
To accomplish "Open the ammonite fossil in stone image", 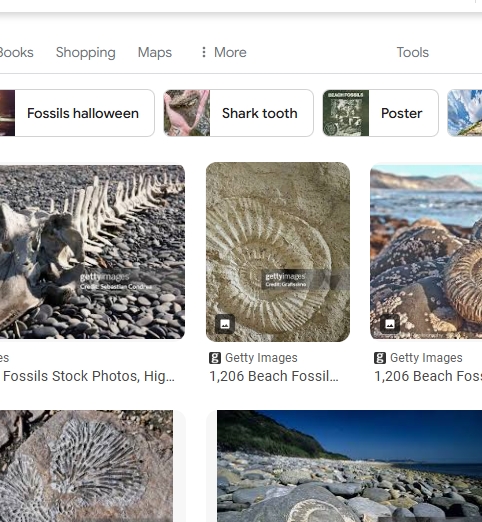I will pos(278,252).
